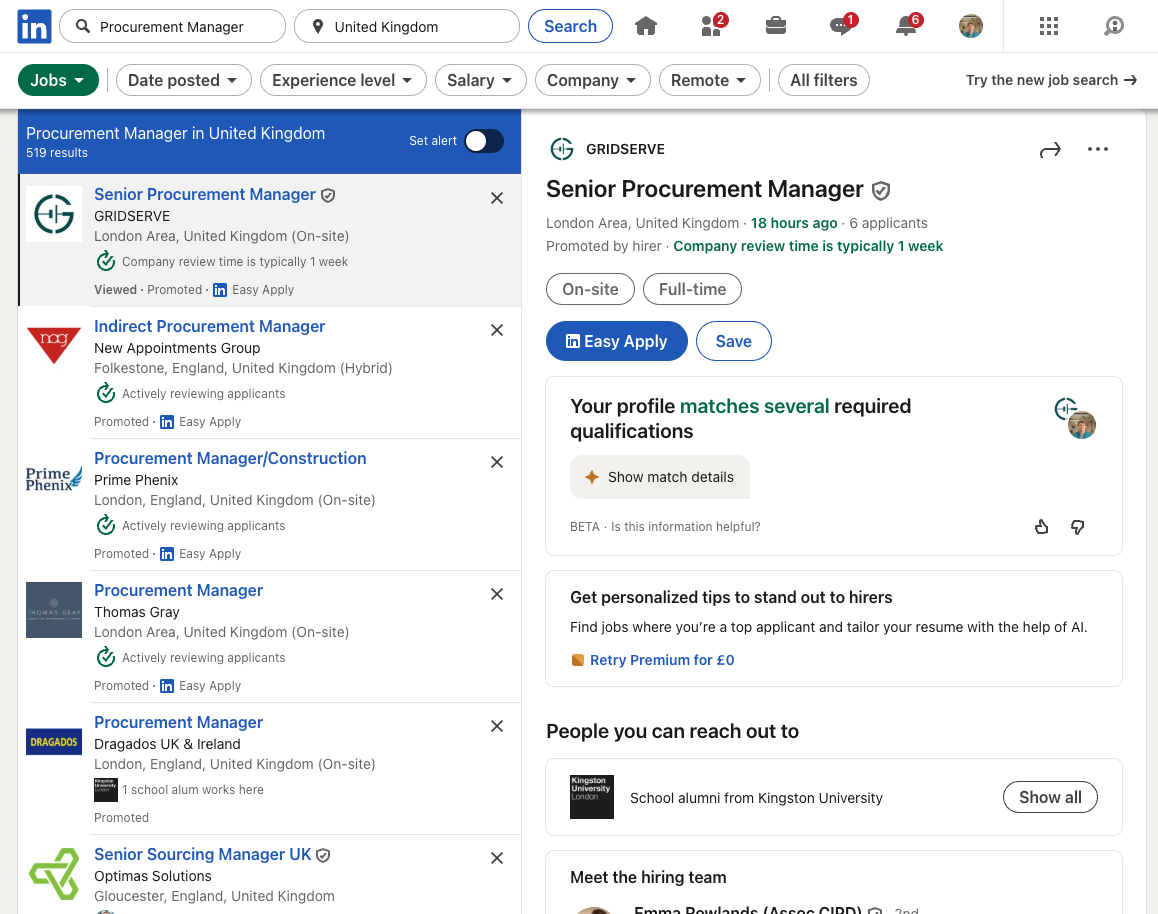The width and height of the screenshot is (1158, 914).
Task: Click the Thomas Gray company logo
Action: coord(54,610)
